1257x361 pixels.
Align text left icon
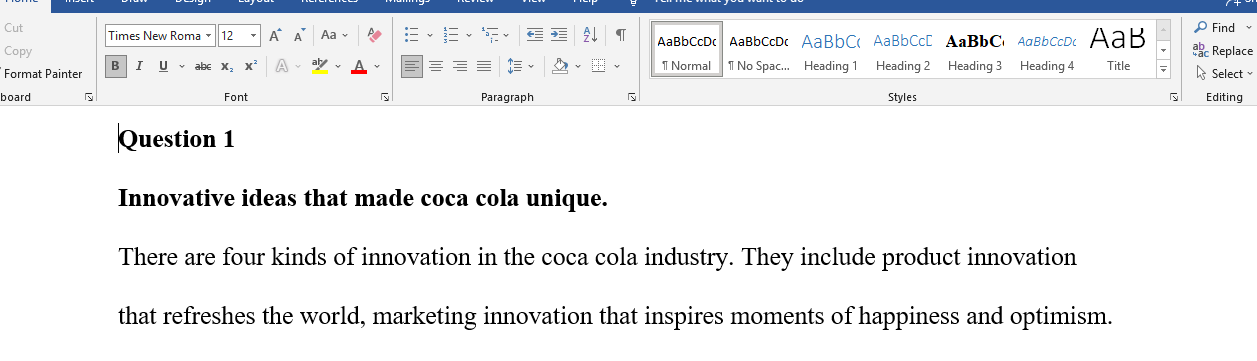pos(412,66)
